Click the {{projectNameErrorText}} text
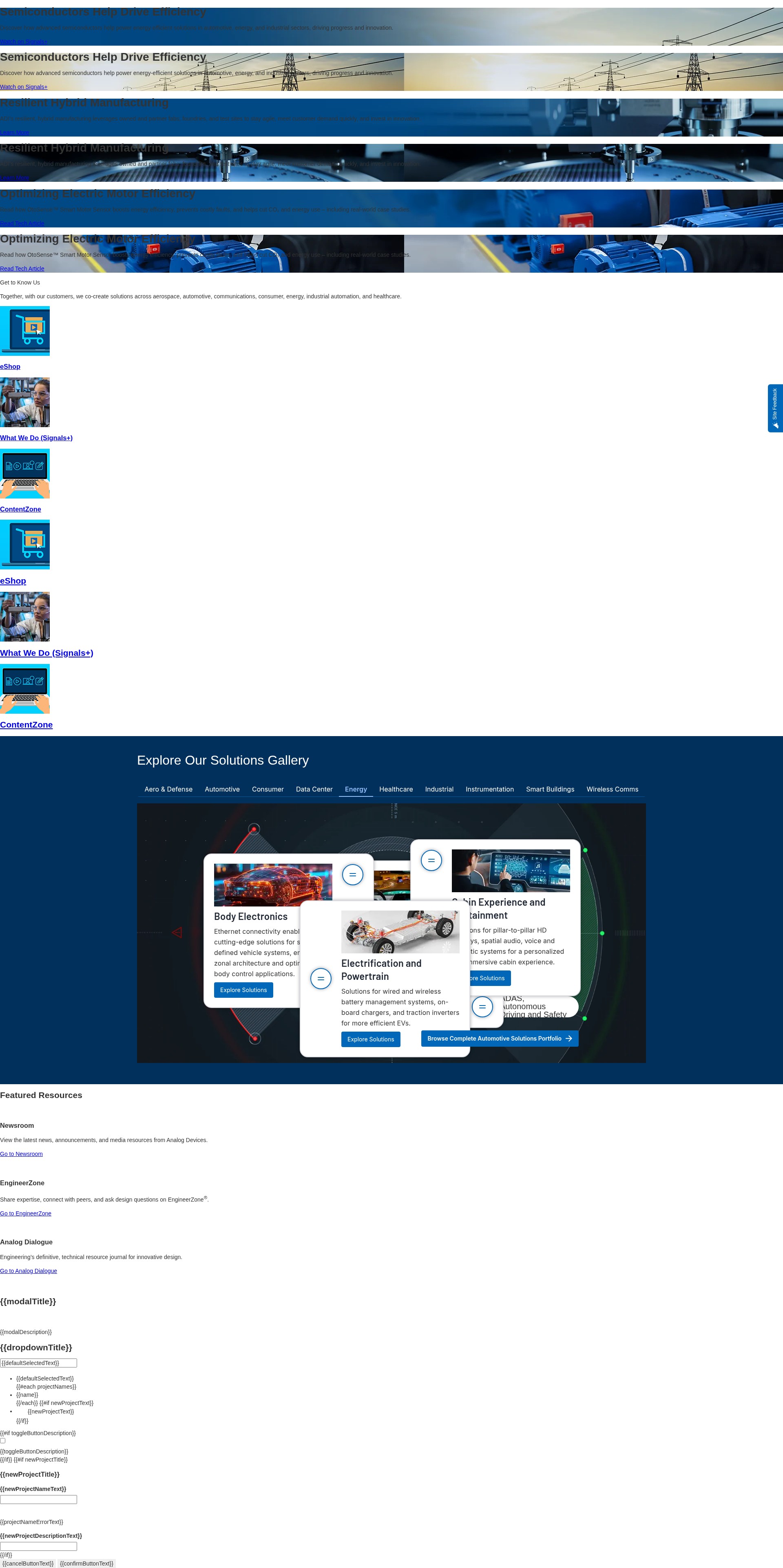This screenshot has height=1568, width=783. 32,1522
